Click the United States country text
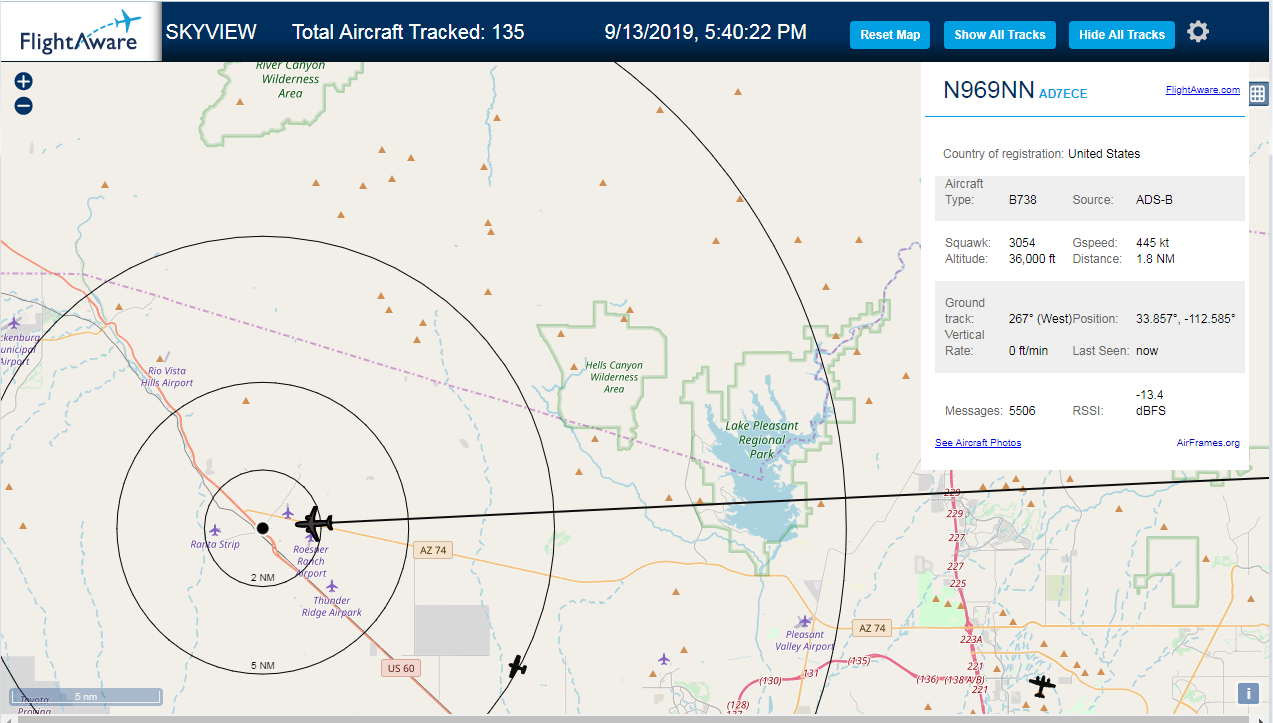Viewport: 1273px width, 723px height. (1104, 154)
